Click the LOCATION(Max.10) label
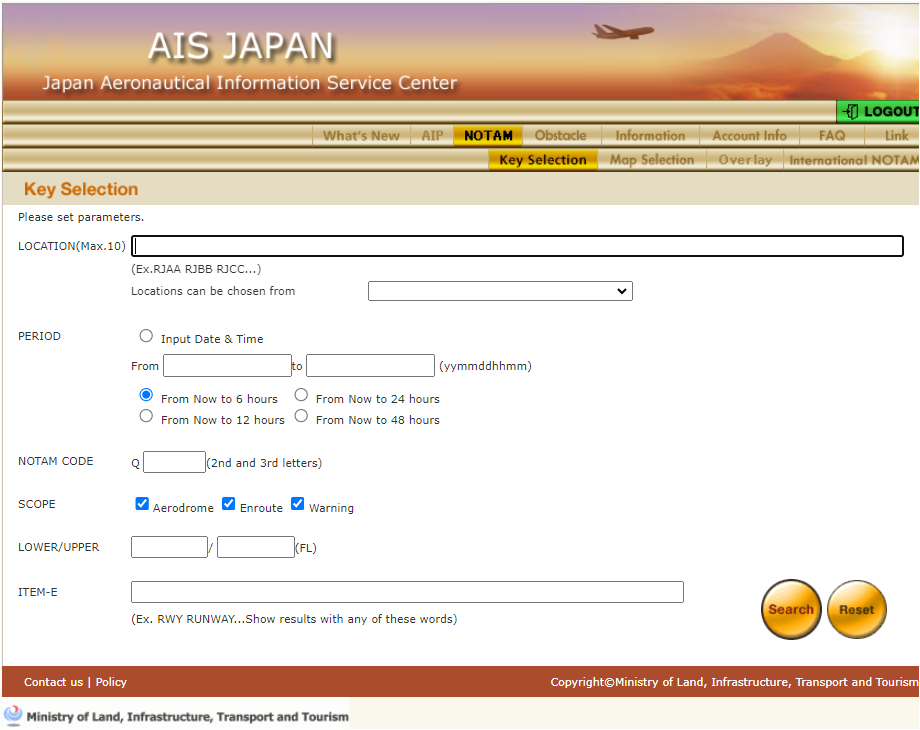 coord(72,246)
